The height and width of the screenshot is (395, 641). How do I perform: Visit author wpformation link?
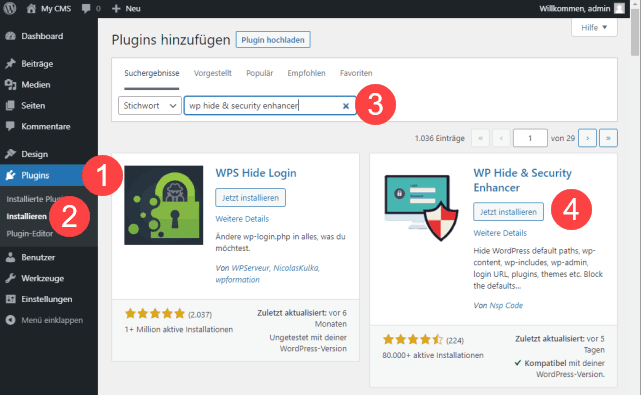(x=238, y=280)
